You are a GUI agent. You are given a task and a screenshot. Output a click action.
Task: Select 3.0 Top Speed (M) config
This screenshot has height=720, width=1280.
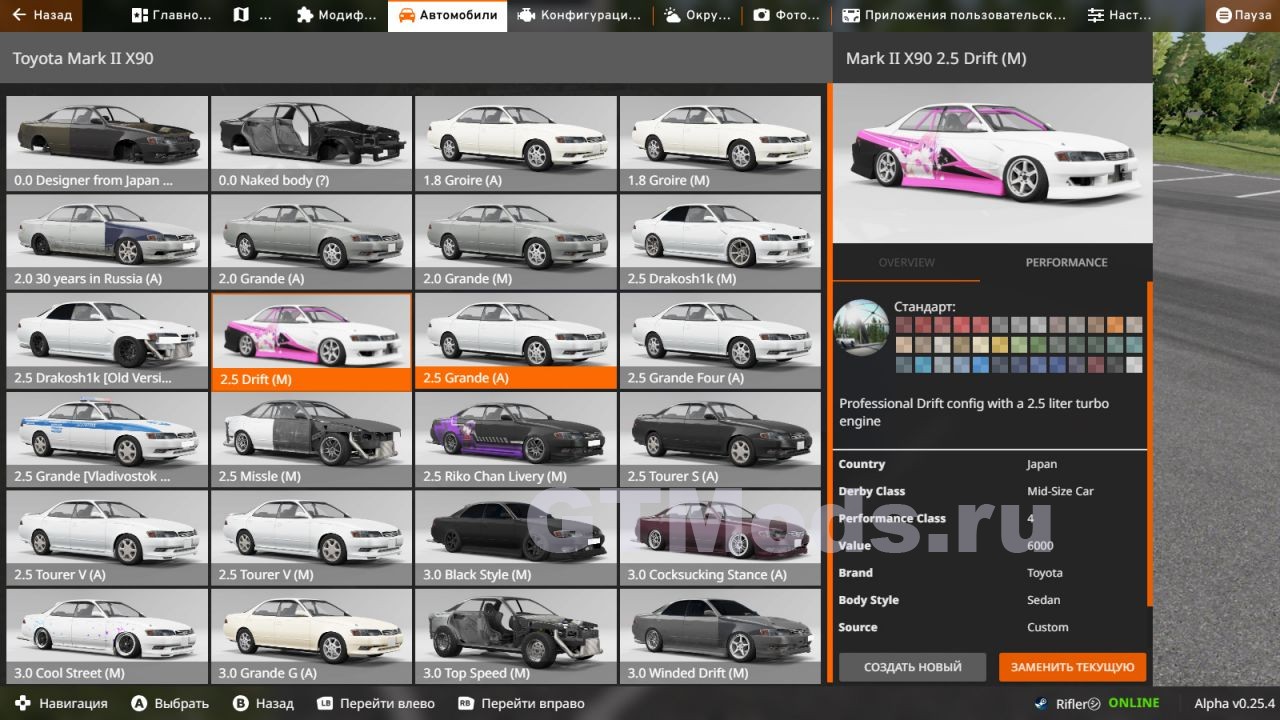click(x=515, y=636)
